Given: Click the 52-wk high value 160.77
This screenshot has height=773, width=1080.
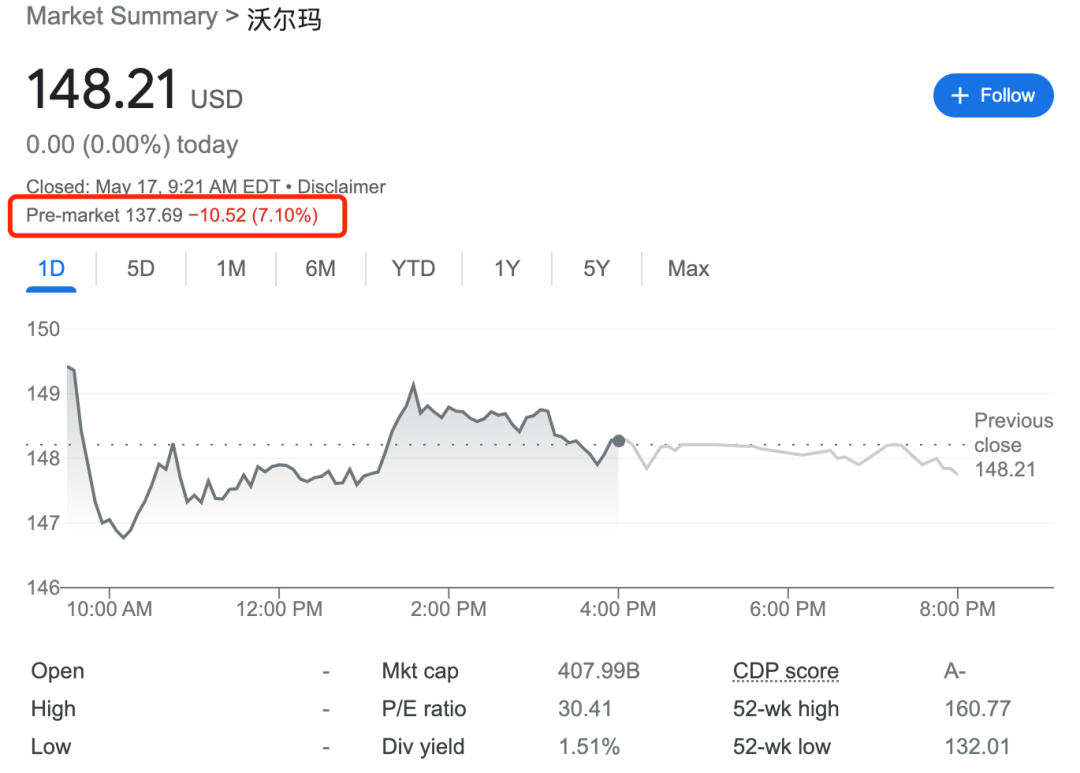Looking at the screenshot, I should (977, 708).
